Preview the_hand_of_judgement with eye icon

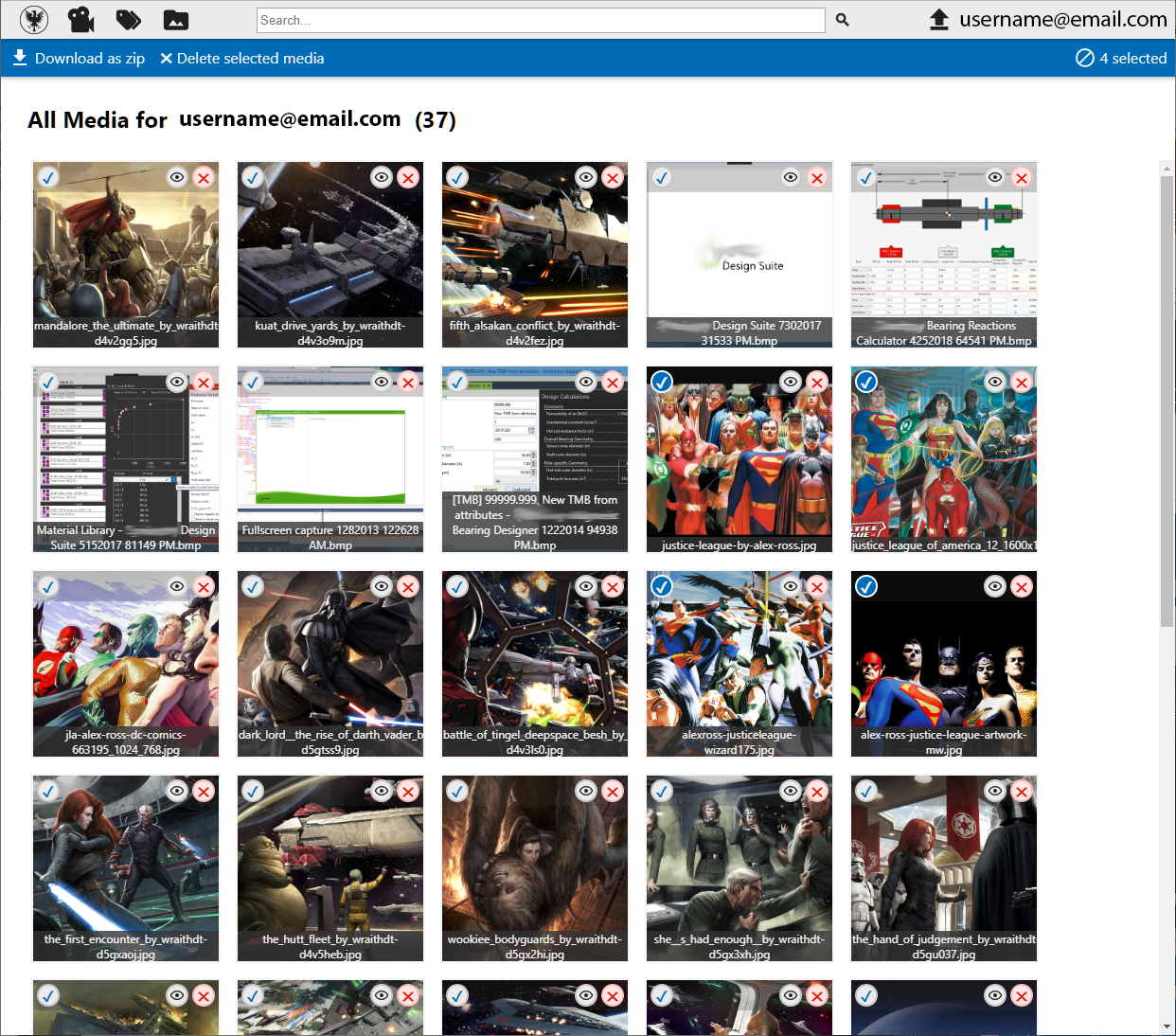995,791
